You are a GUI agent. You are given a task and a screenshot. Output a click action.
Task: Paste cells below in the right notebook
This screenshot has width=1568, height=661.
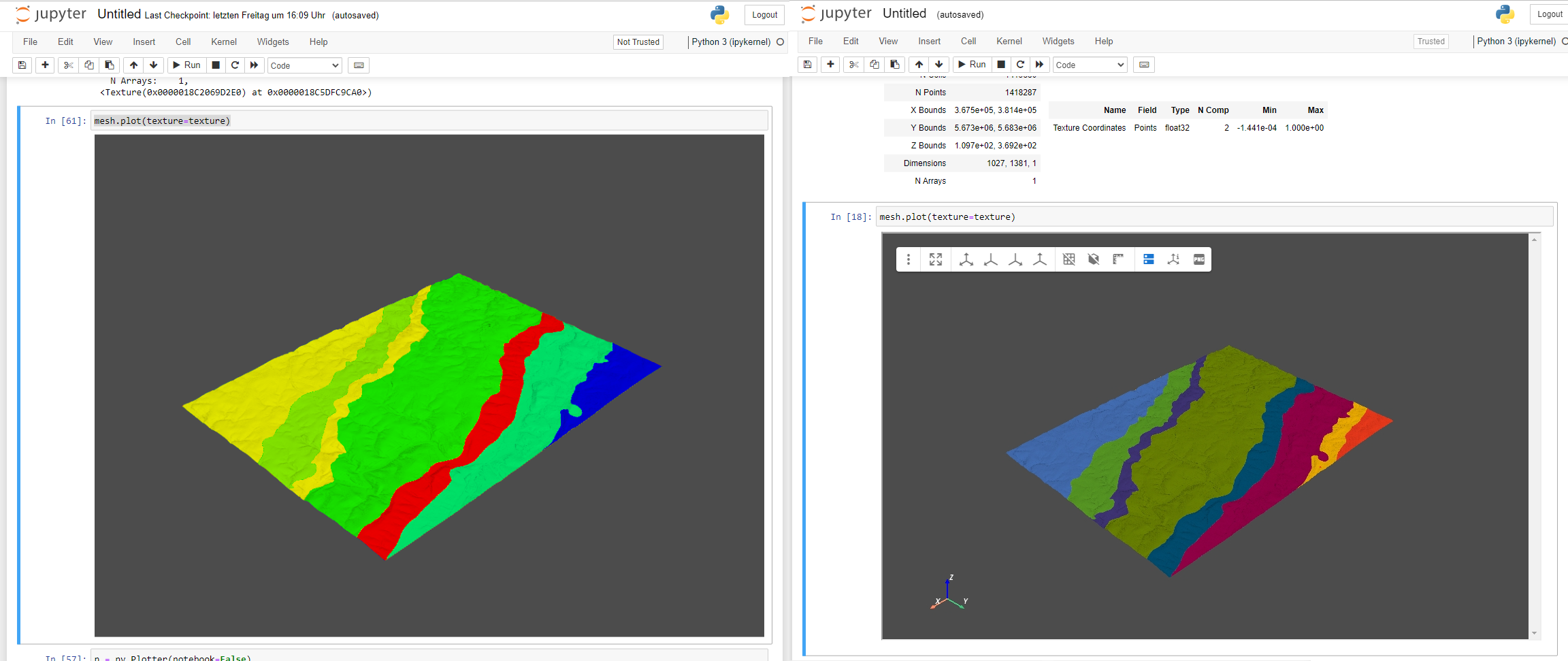pyautogui.click(x=894, y=65)
